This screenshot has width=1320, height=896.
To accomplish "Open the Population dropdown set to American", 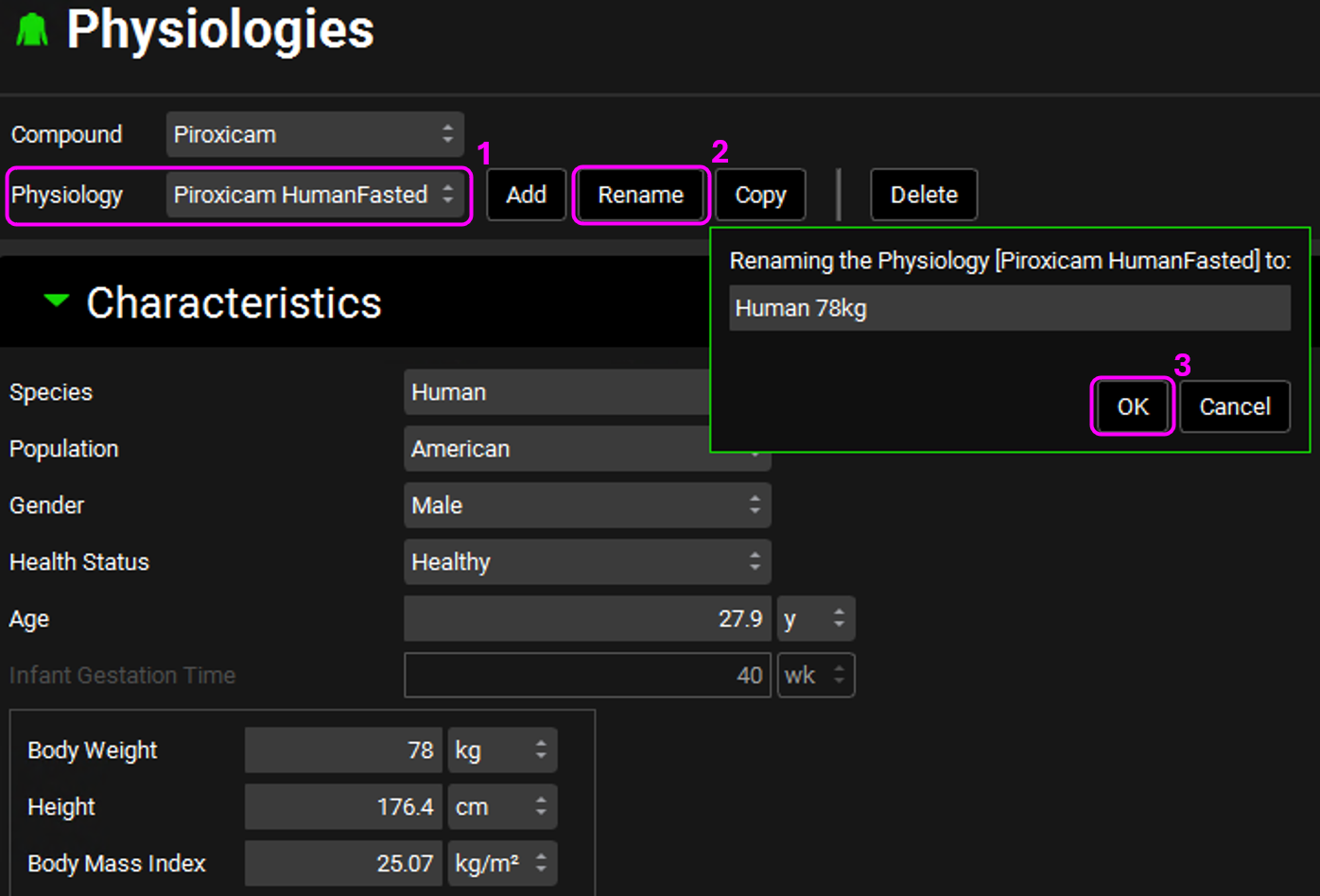I will [x=558, y=449].
